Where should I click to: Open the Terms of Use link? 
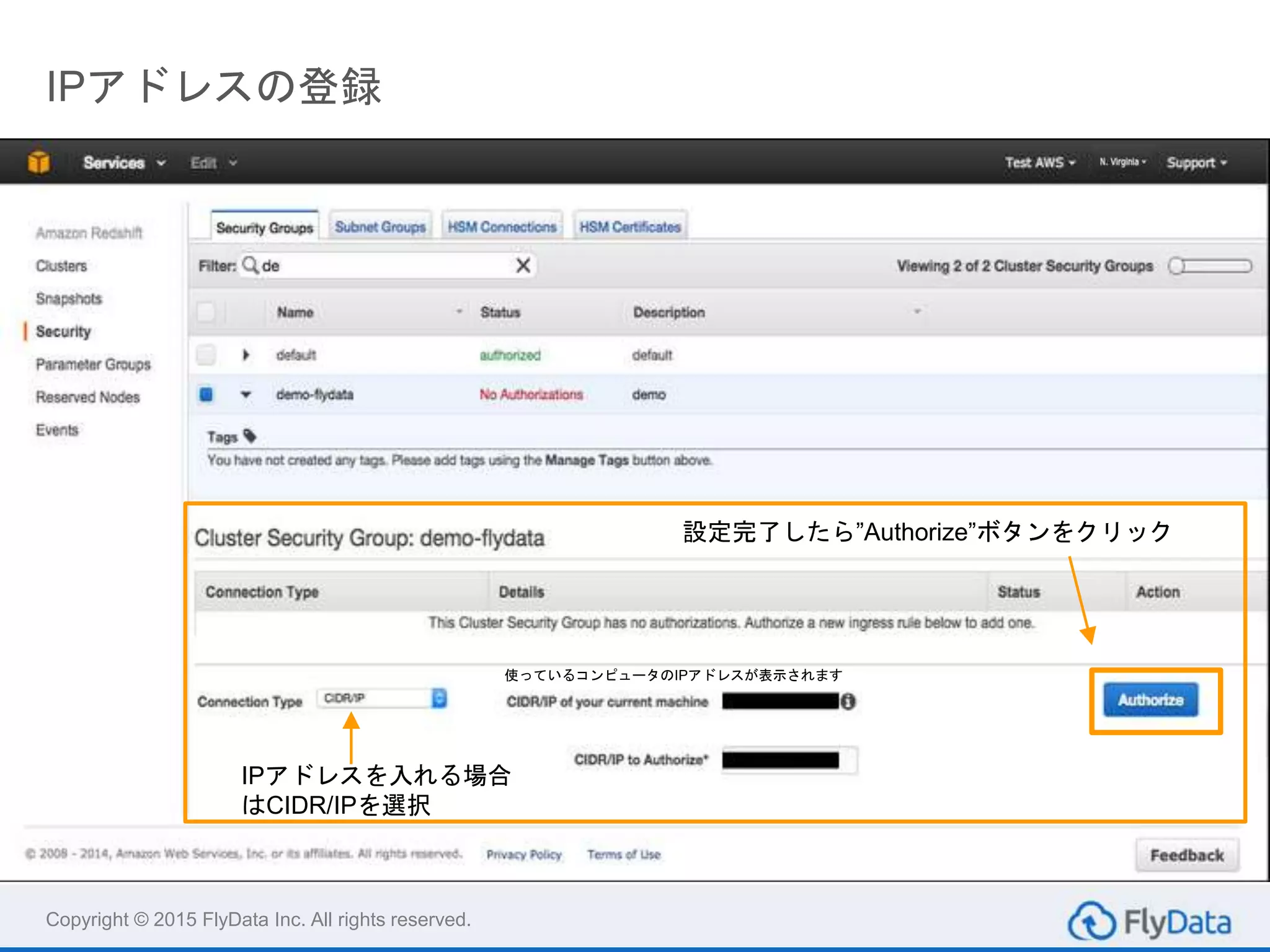(x=624, y=855)
